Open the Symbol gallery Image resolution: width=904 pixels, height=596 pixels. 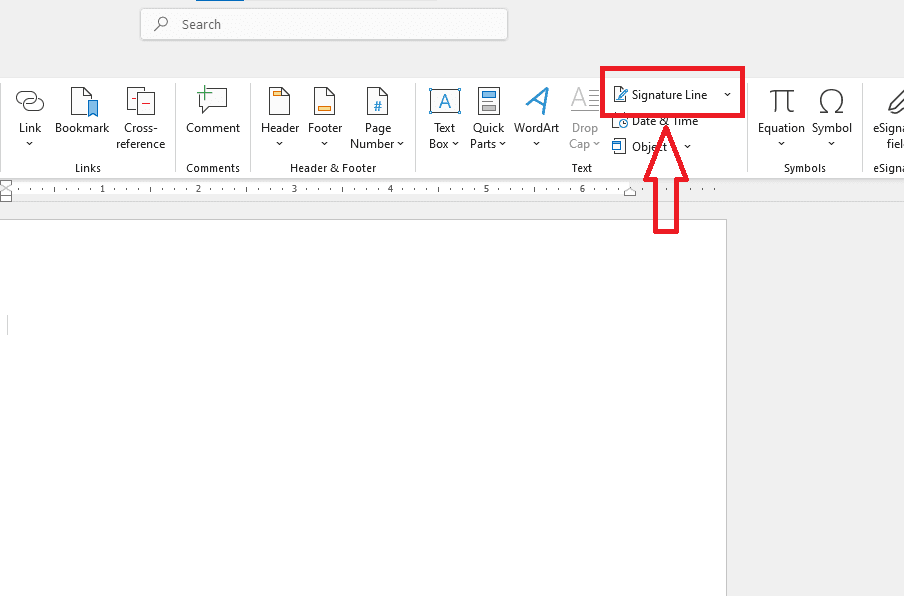[831, 118]
